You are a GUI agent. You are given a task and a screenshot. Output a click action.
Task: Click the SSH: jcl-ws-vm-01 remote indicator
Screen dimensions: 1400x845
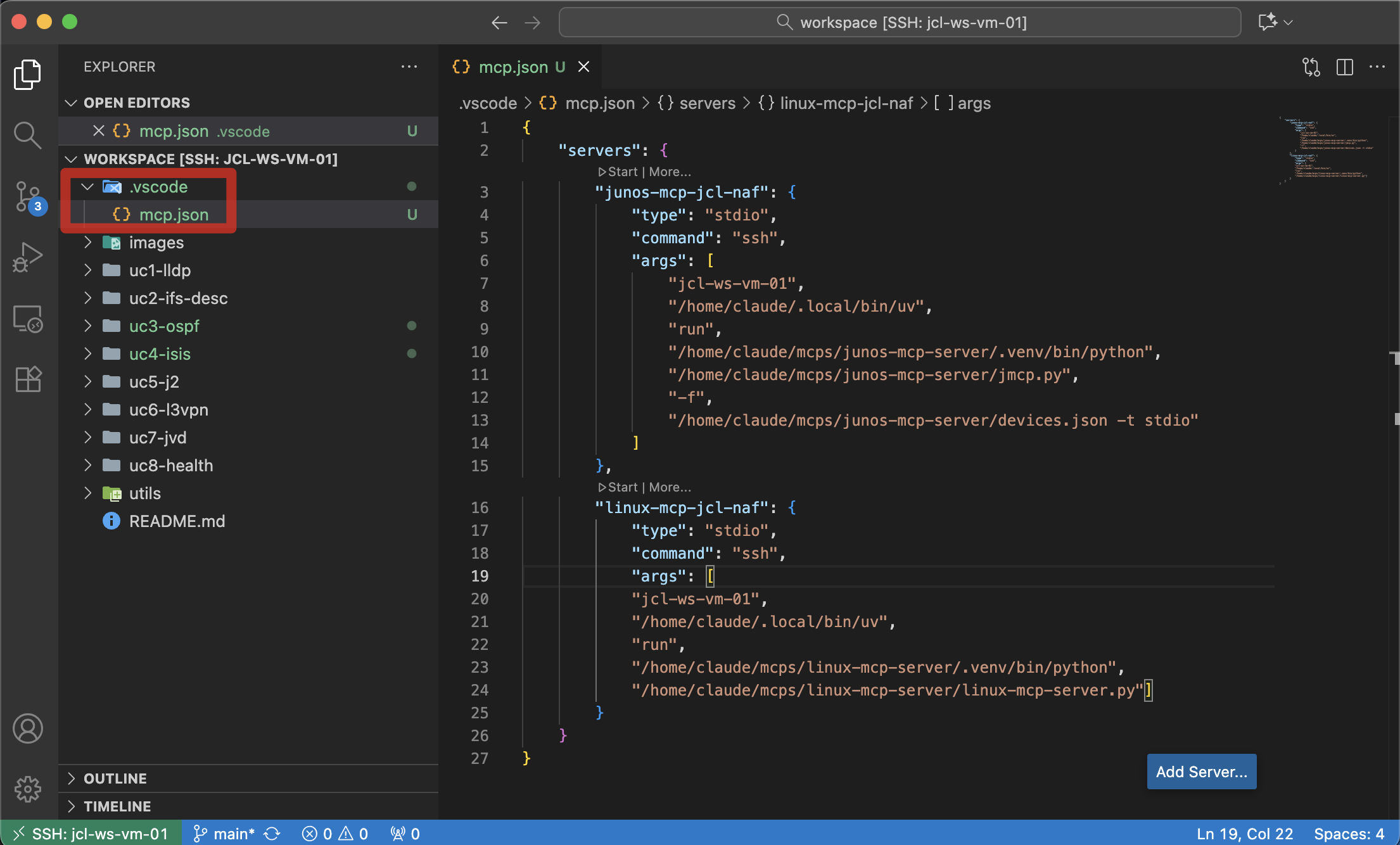91,833
